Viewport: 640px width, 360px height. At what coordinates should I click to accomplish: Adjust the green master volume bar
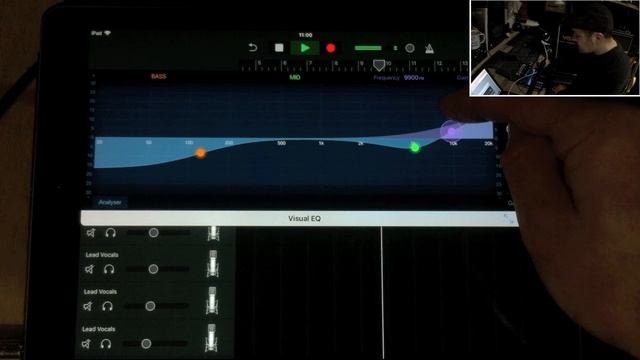368,48
